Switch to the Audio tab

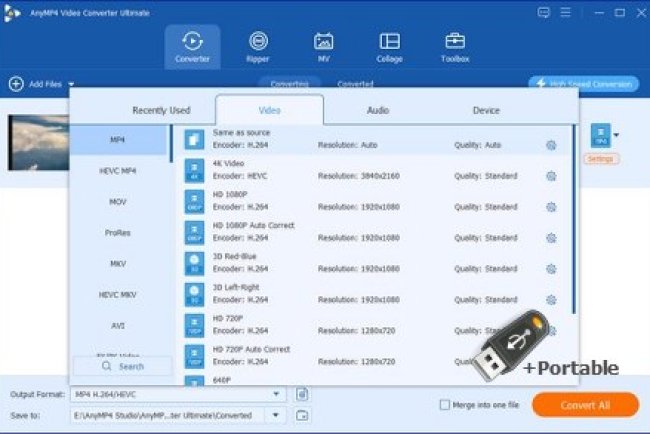(x=377, y=110)
